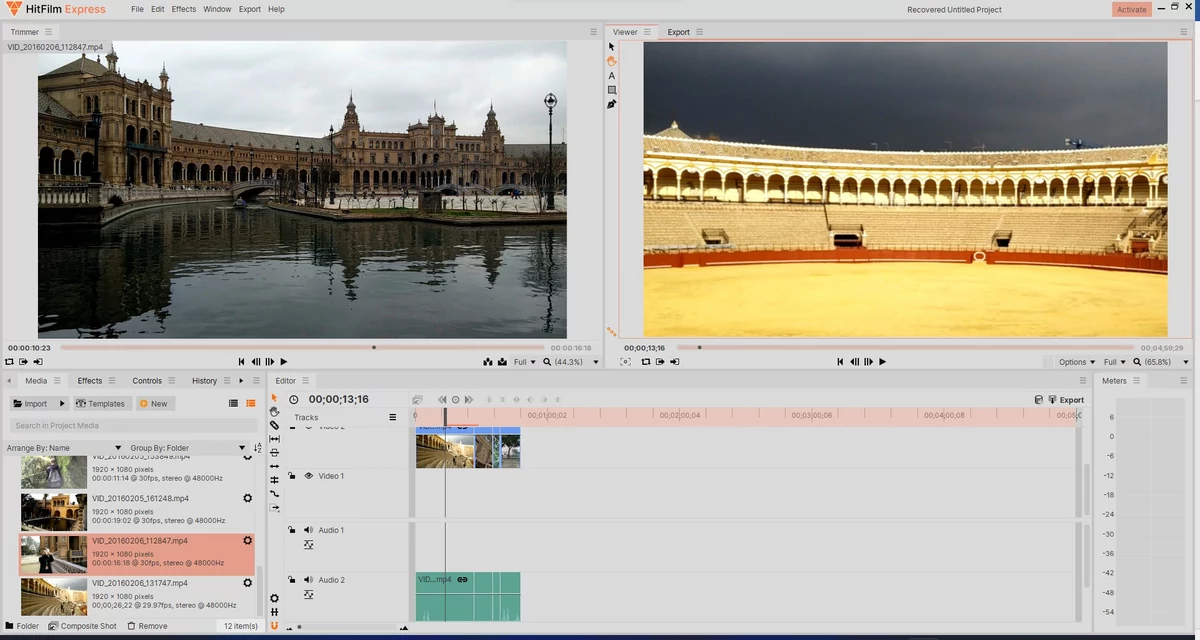1200x640 pixels.
Task: Select the Rate Stretch tool in Editor
Action: click(x=274, y=494)
